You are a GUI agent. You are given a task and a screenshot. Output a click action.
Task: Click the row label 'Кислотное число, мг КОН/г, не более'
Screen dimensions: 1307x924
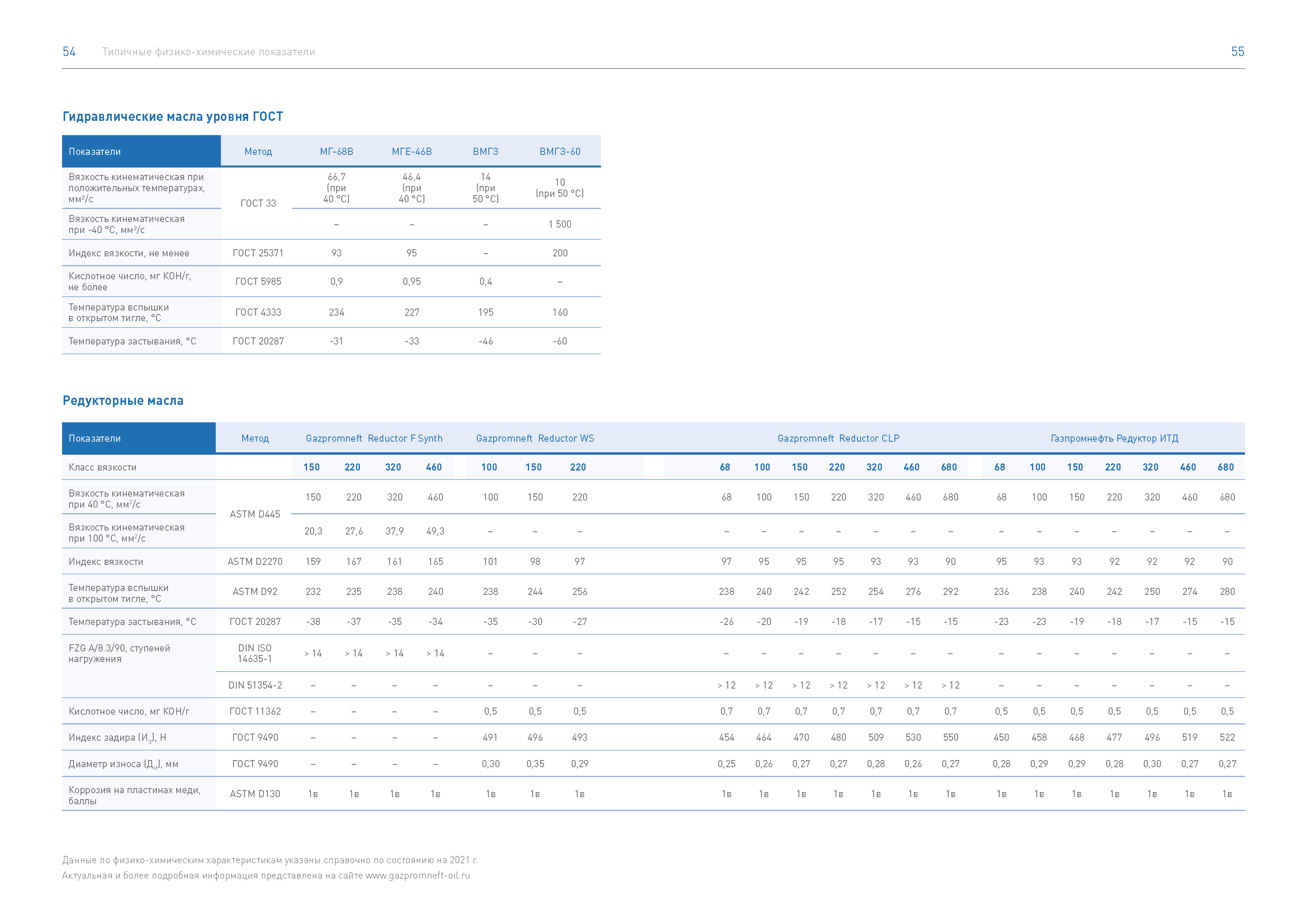coord(130,282)
